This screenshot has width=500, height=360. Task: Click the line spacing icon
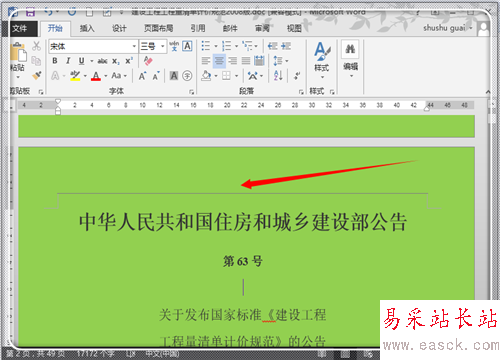tap(278, 61)
